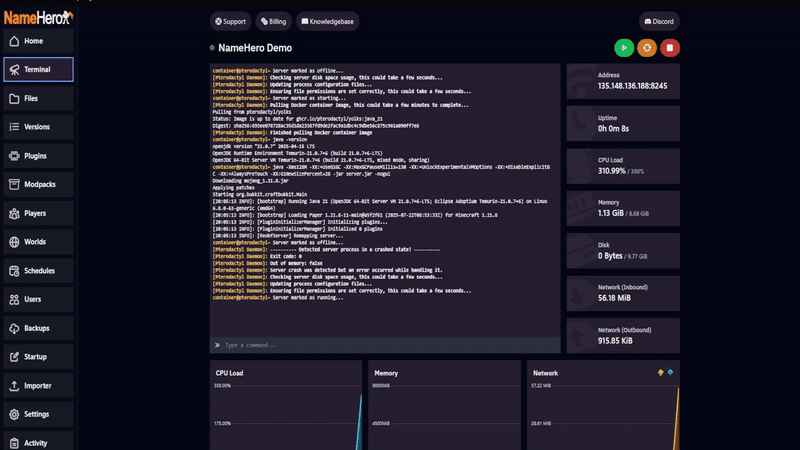Open the Discord link
Screen dimensions: 800x450
pyautogui.click(x=659, y=21)
